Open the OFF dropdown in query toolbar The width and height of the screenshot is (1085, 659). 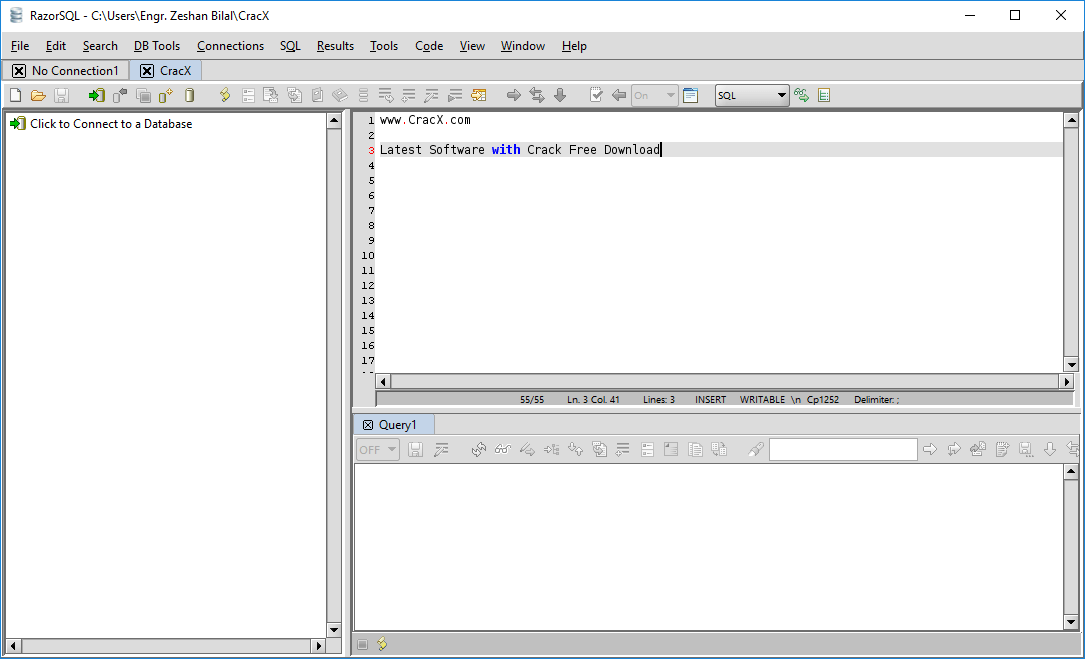pos(378,450)
